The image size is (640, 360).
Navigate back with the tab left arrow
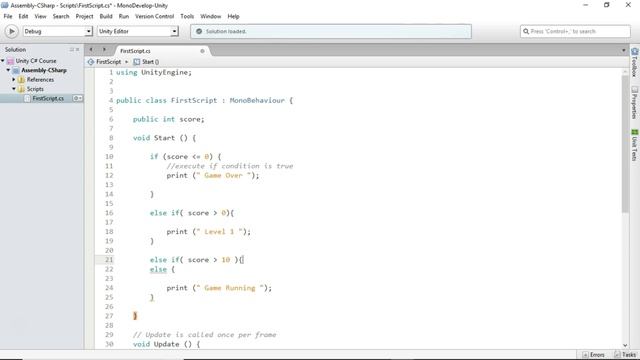[91, 50]
